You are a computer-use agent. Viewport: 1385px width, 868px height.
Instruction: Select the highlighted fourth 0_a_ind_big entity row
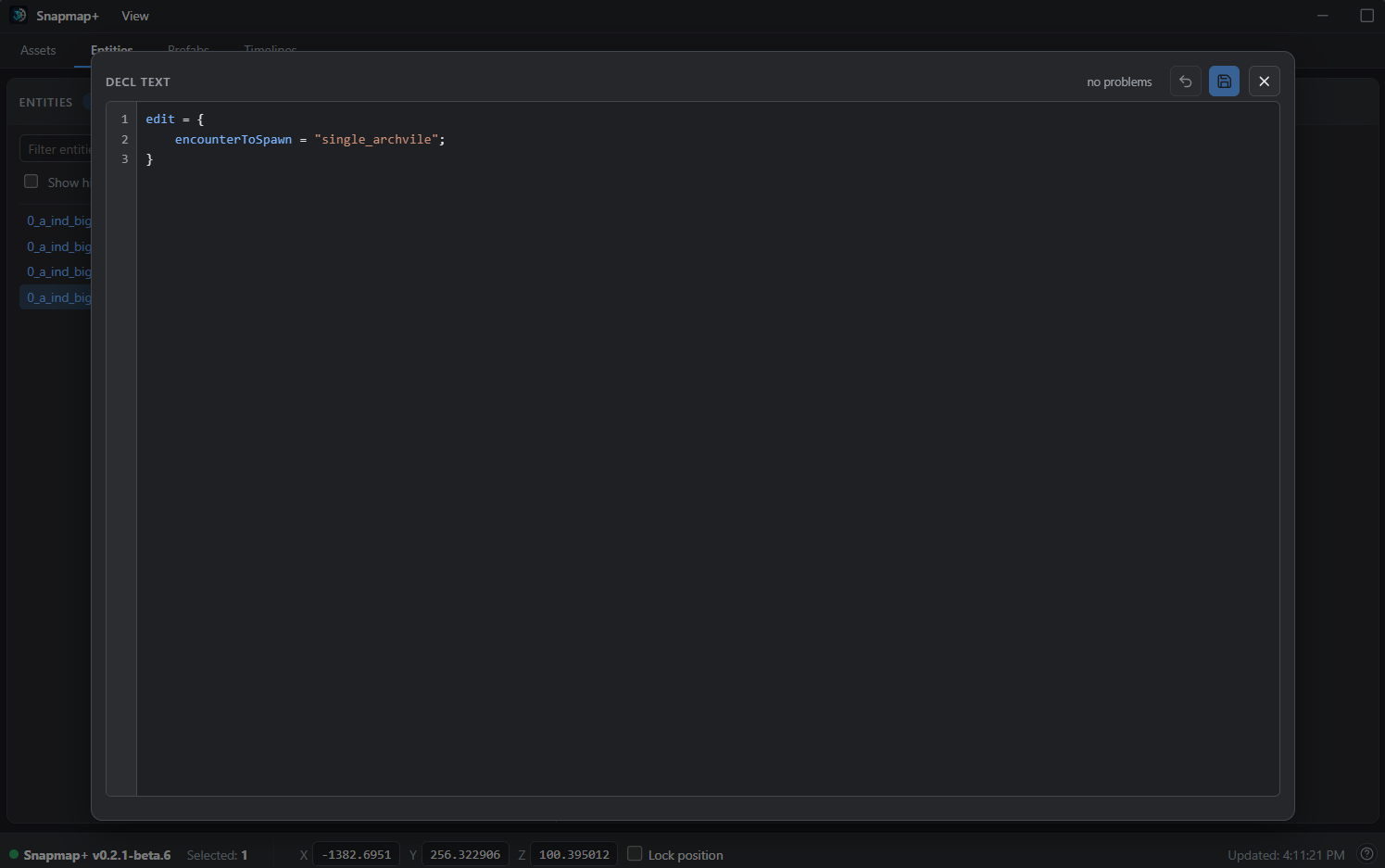tap(57, 297)
